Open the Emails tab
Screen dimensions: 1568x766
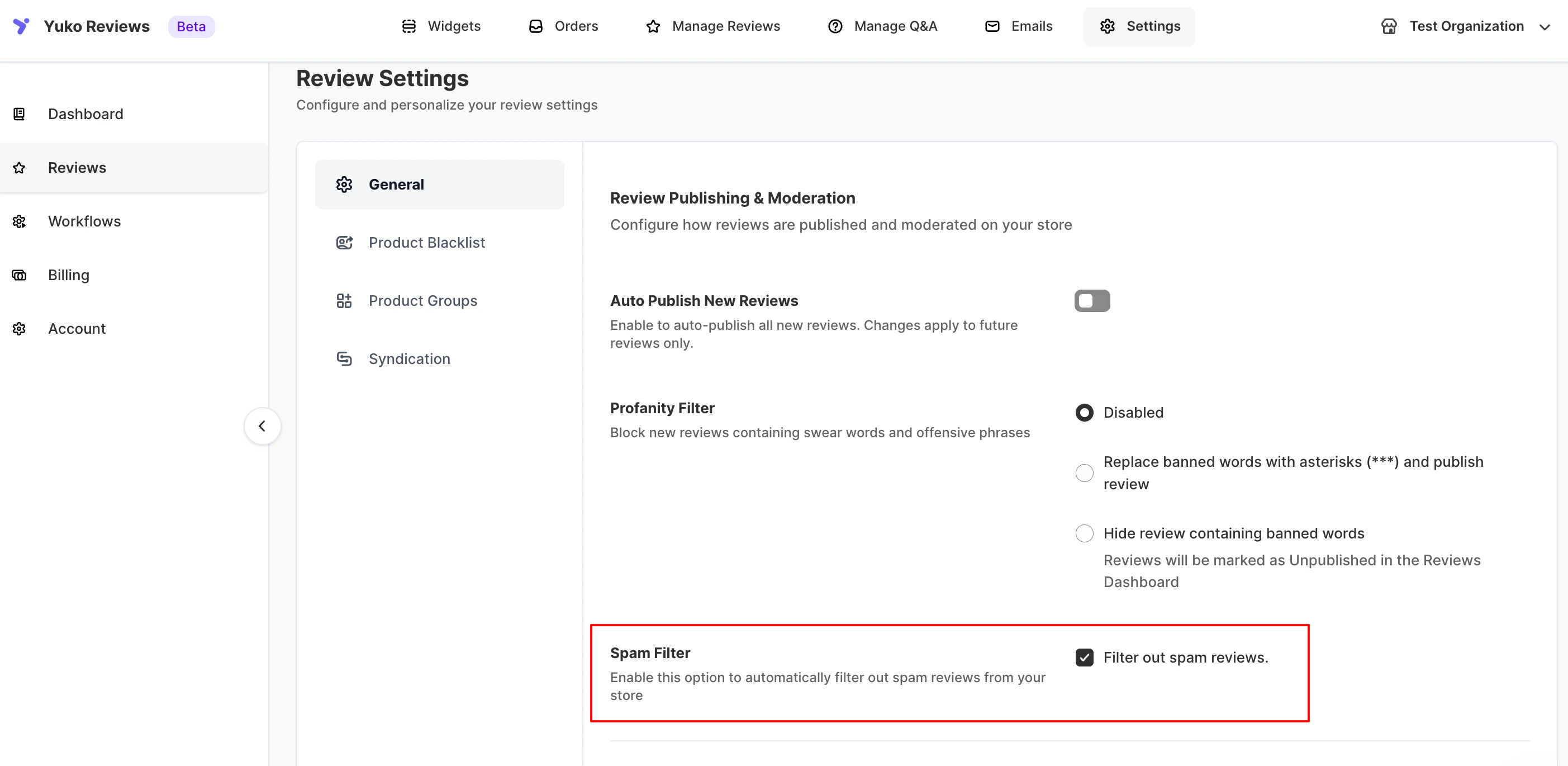pos(1018,26)
